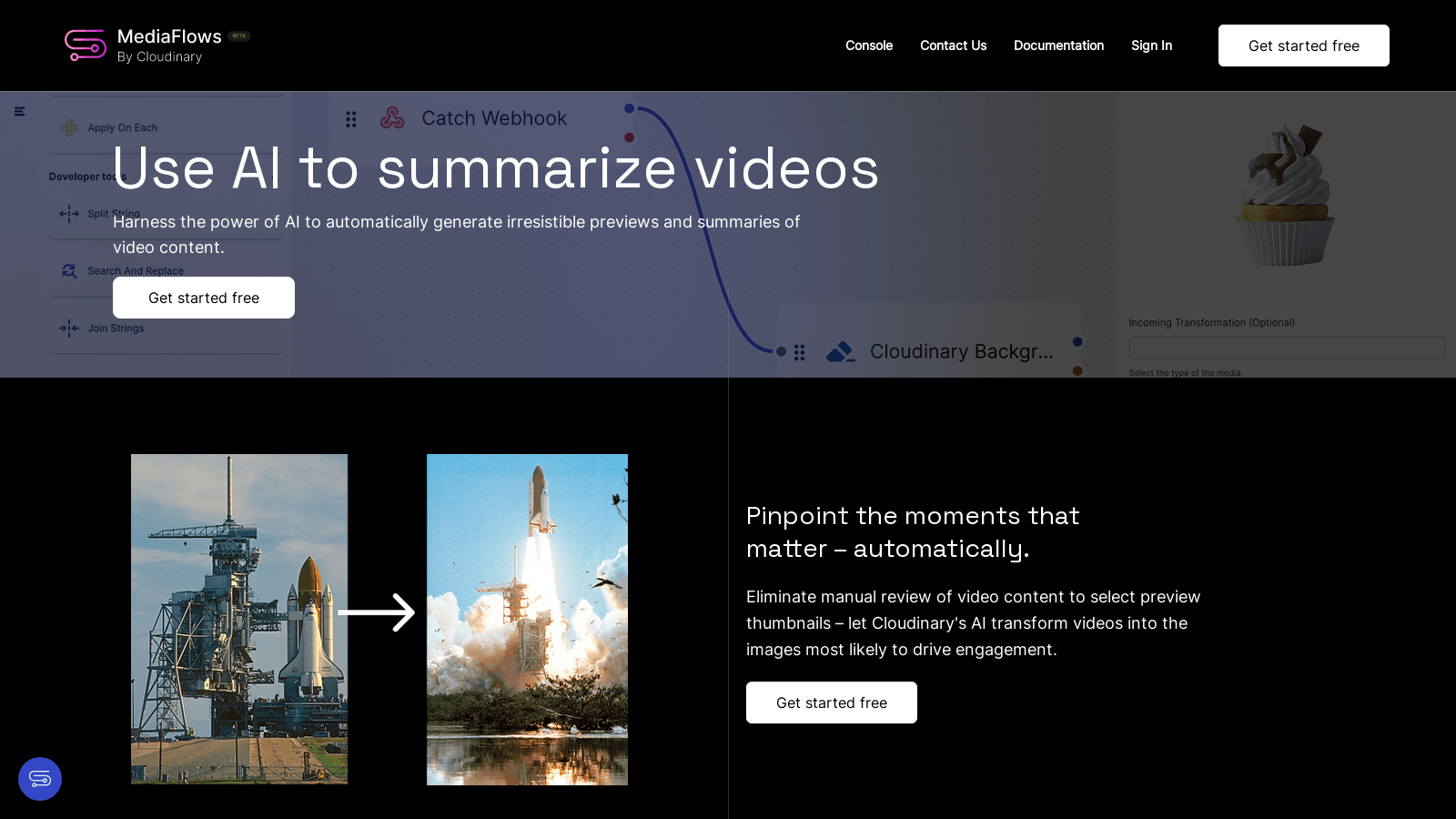Click the Apply On Each icon
The height and width of the screenshot is (819, 1456).
[x=69, y=127]
